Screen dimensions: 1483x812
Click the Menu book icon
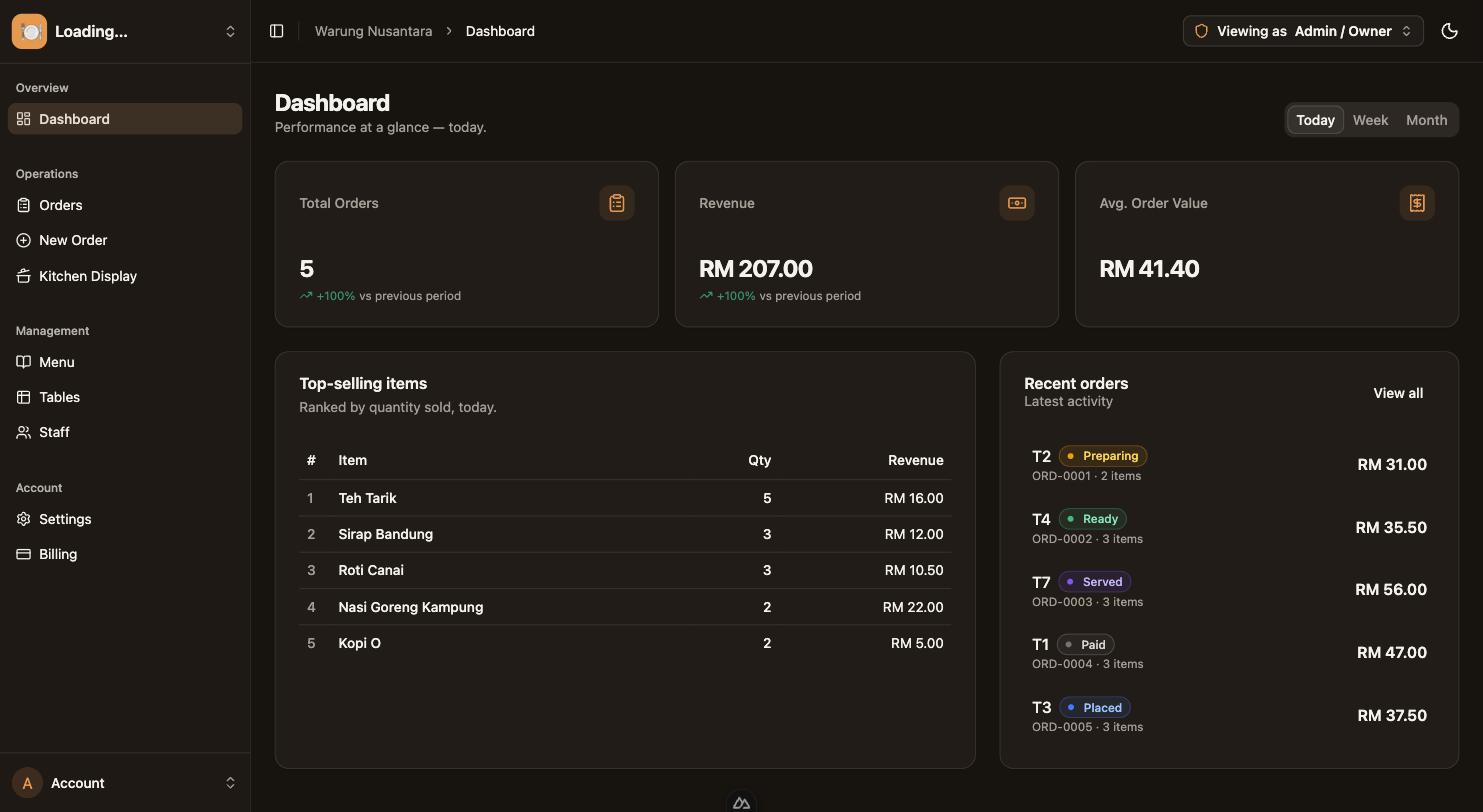(x=24, y=362)
